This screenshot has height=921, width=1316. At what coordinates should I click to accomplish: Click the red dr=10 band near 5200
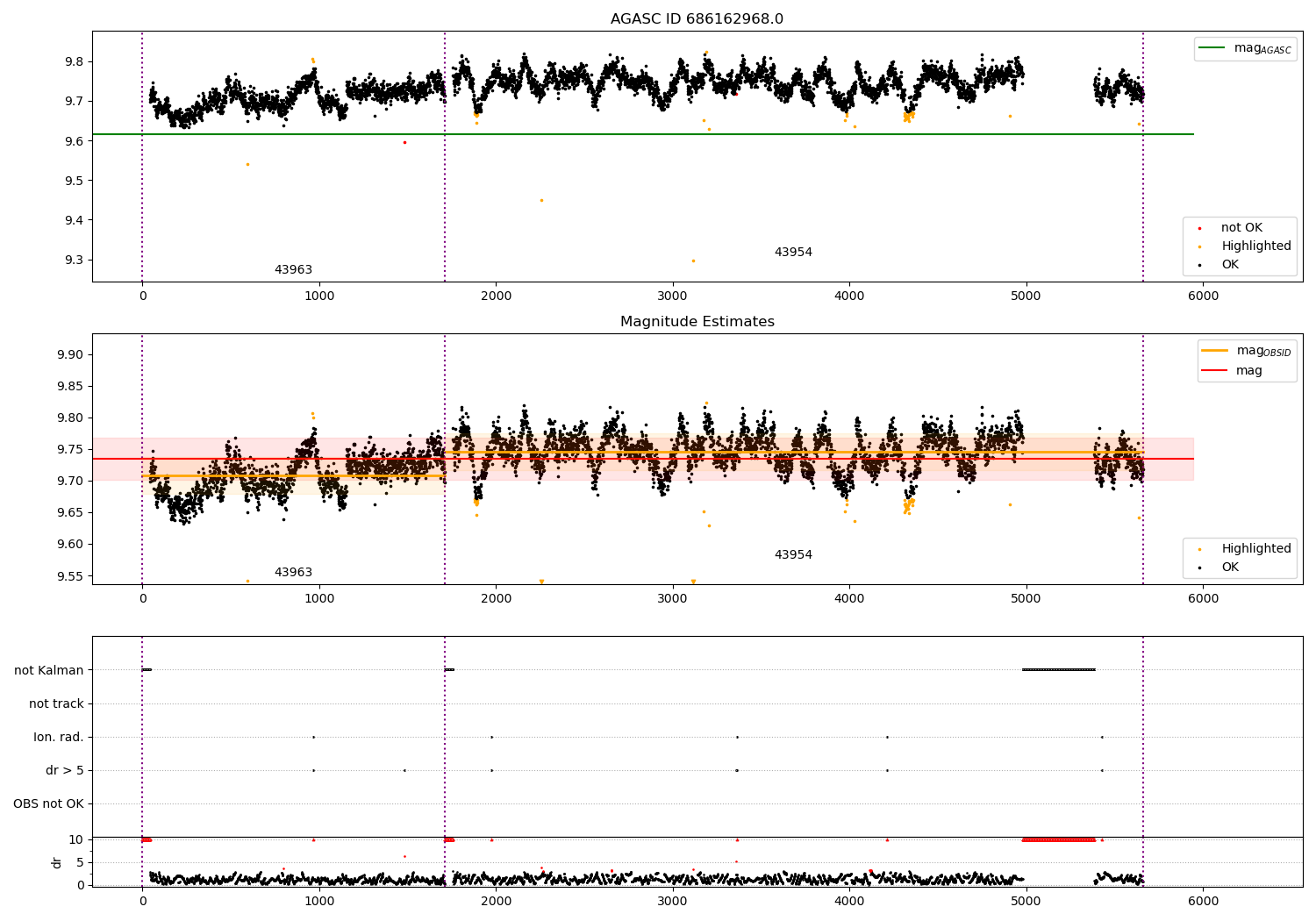1059,840
